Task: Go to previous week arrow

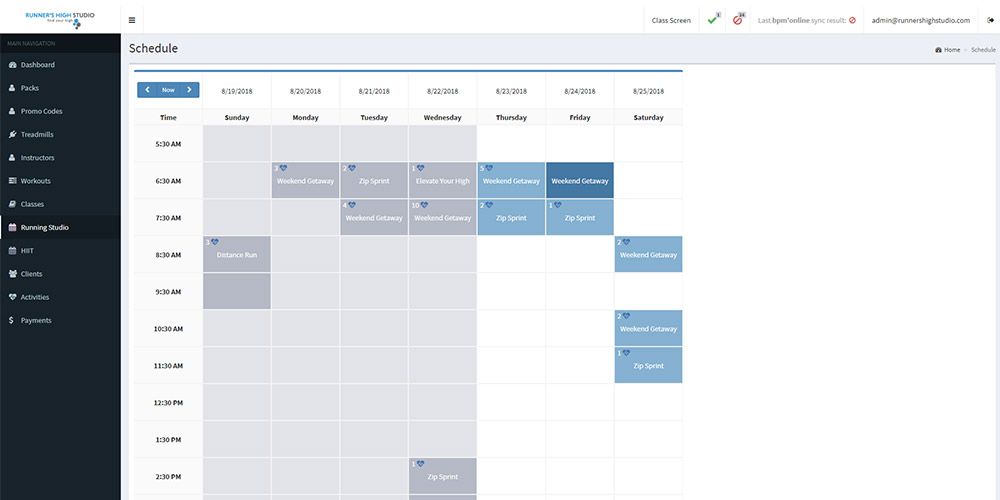Action: pos(147,90)
